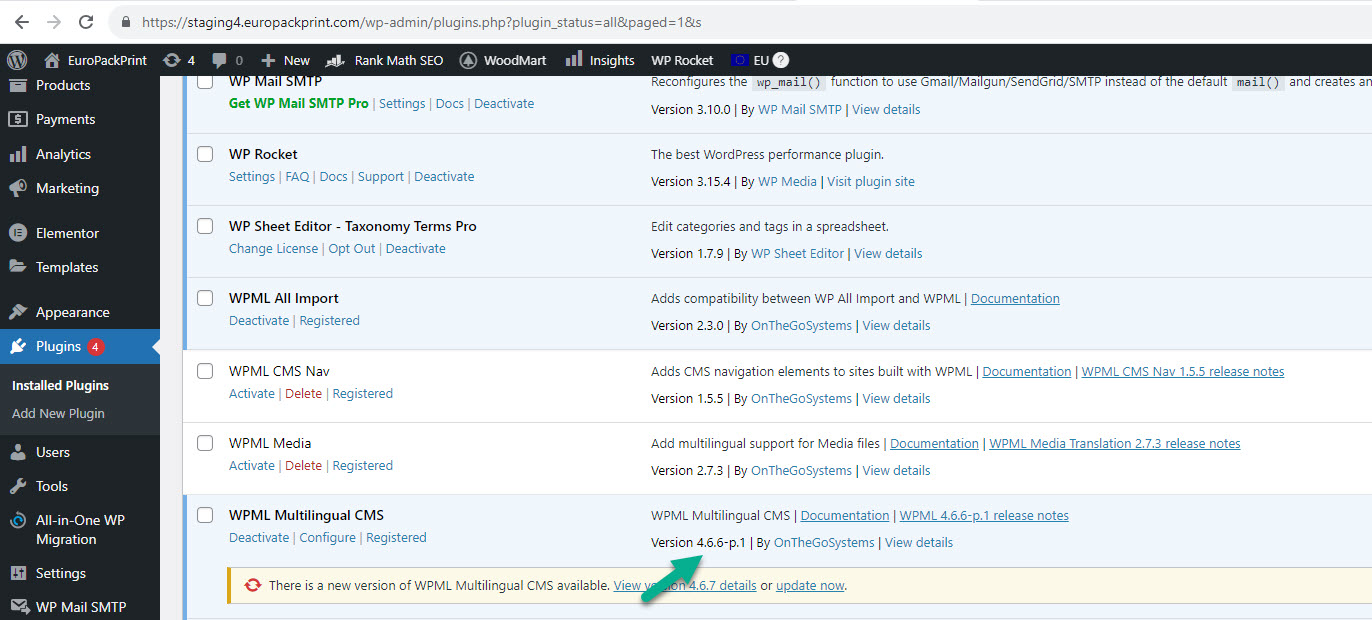Open WP Mail SMTP sidebar item
Image resolution: width=1372 pixels, height=620 pixels.
[80, 606]
